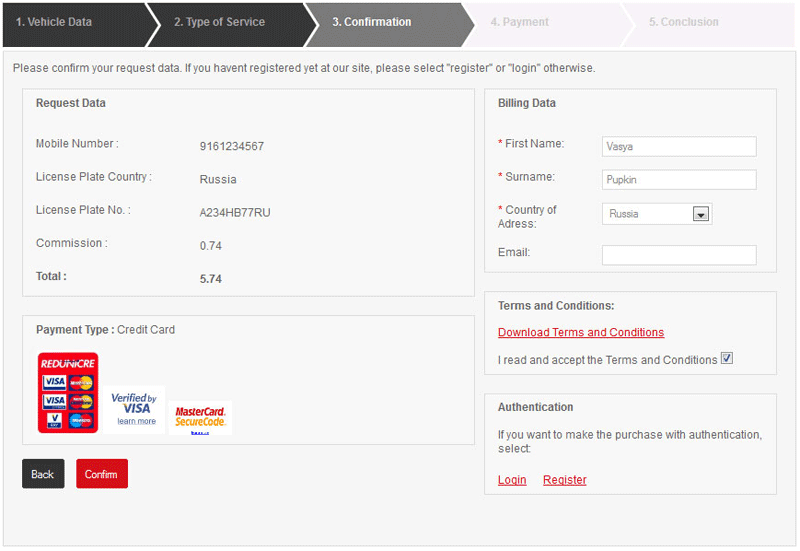
Task: Click the MasterCard SecureCode badge
Action: tap(200, 416)
